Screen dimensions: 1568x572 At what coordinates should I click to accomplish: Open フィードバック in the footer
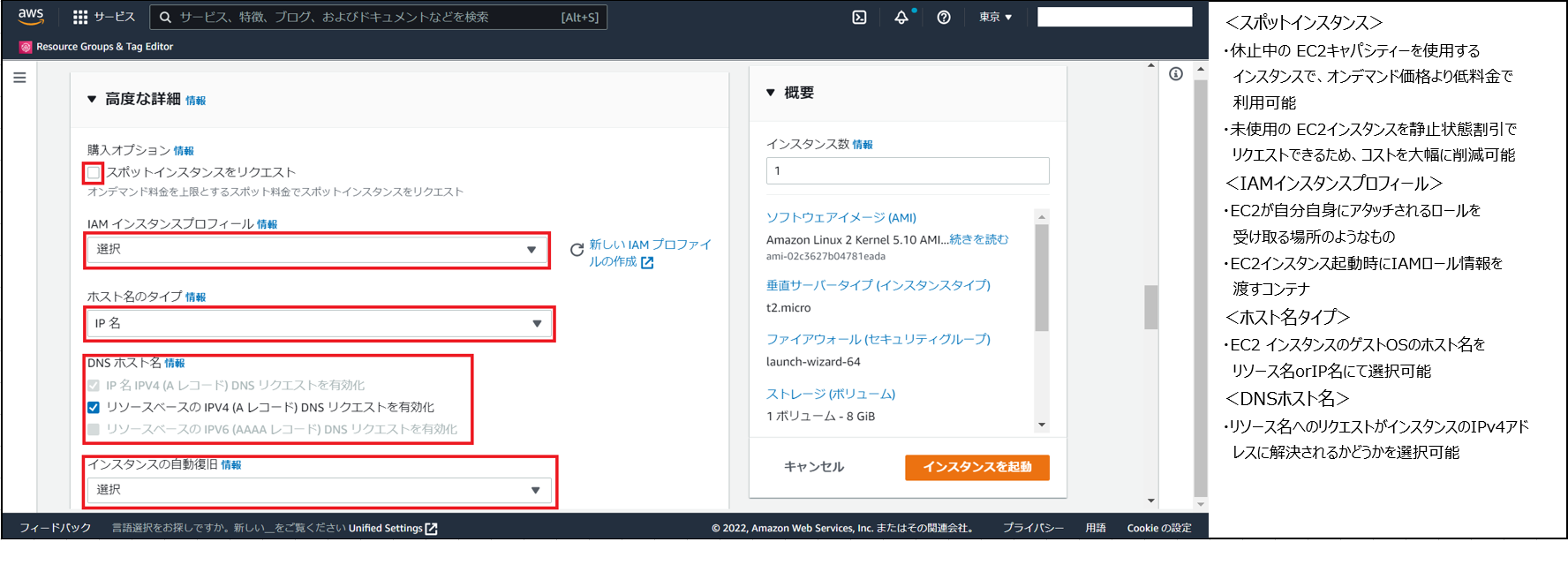coord(56,528)
